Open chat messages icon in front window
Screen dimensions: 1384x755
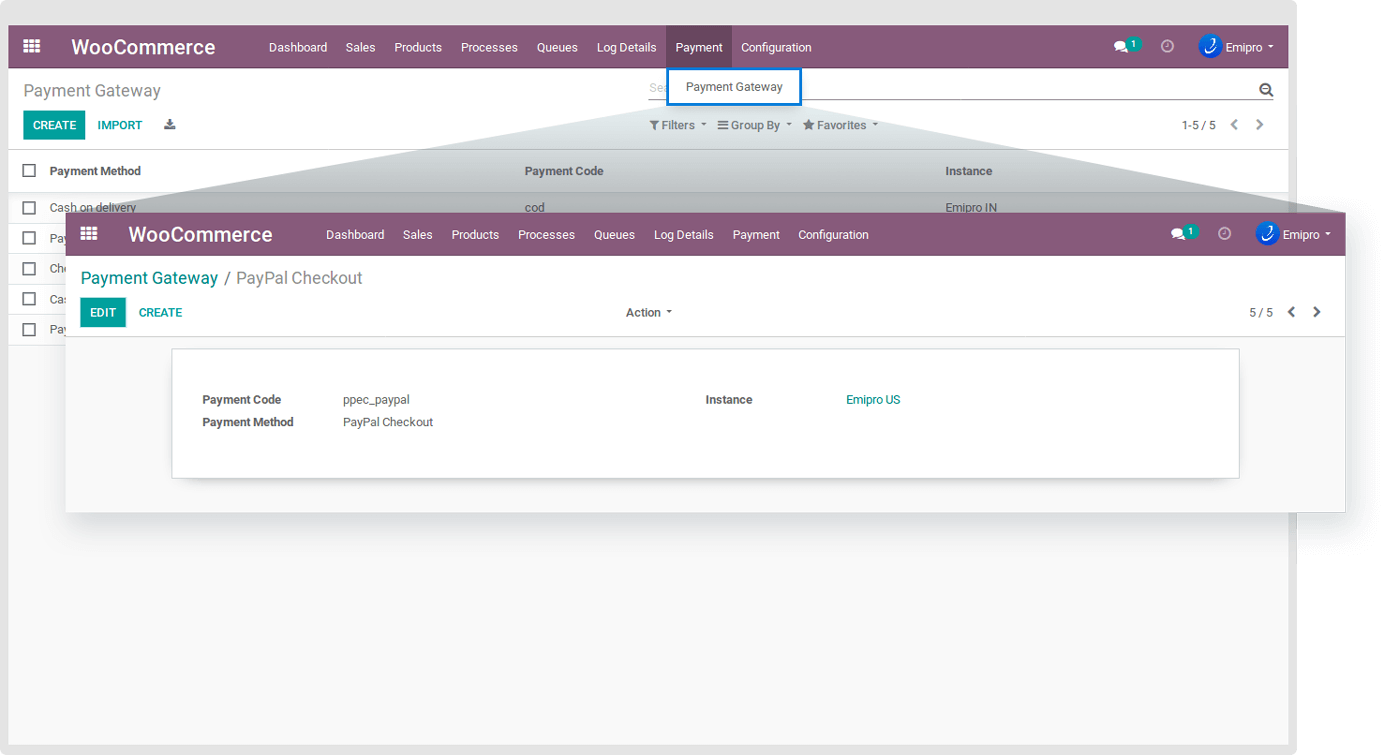click(x=1178, y=234)
